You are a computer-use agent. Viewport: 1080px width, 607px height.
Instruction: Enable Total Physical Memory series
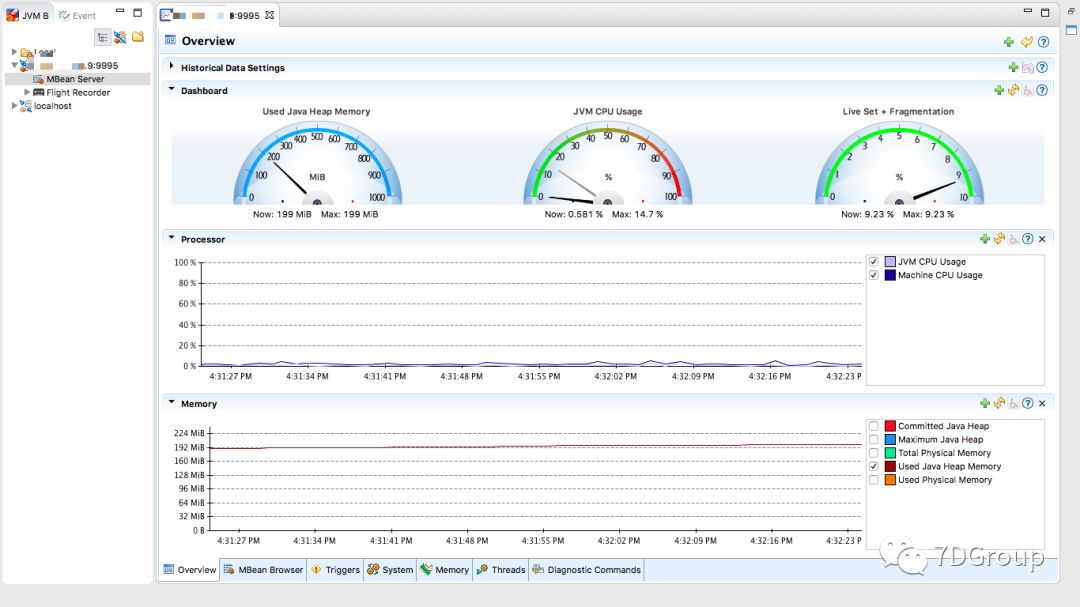873,453
